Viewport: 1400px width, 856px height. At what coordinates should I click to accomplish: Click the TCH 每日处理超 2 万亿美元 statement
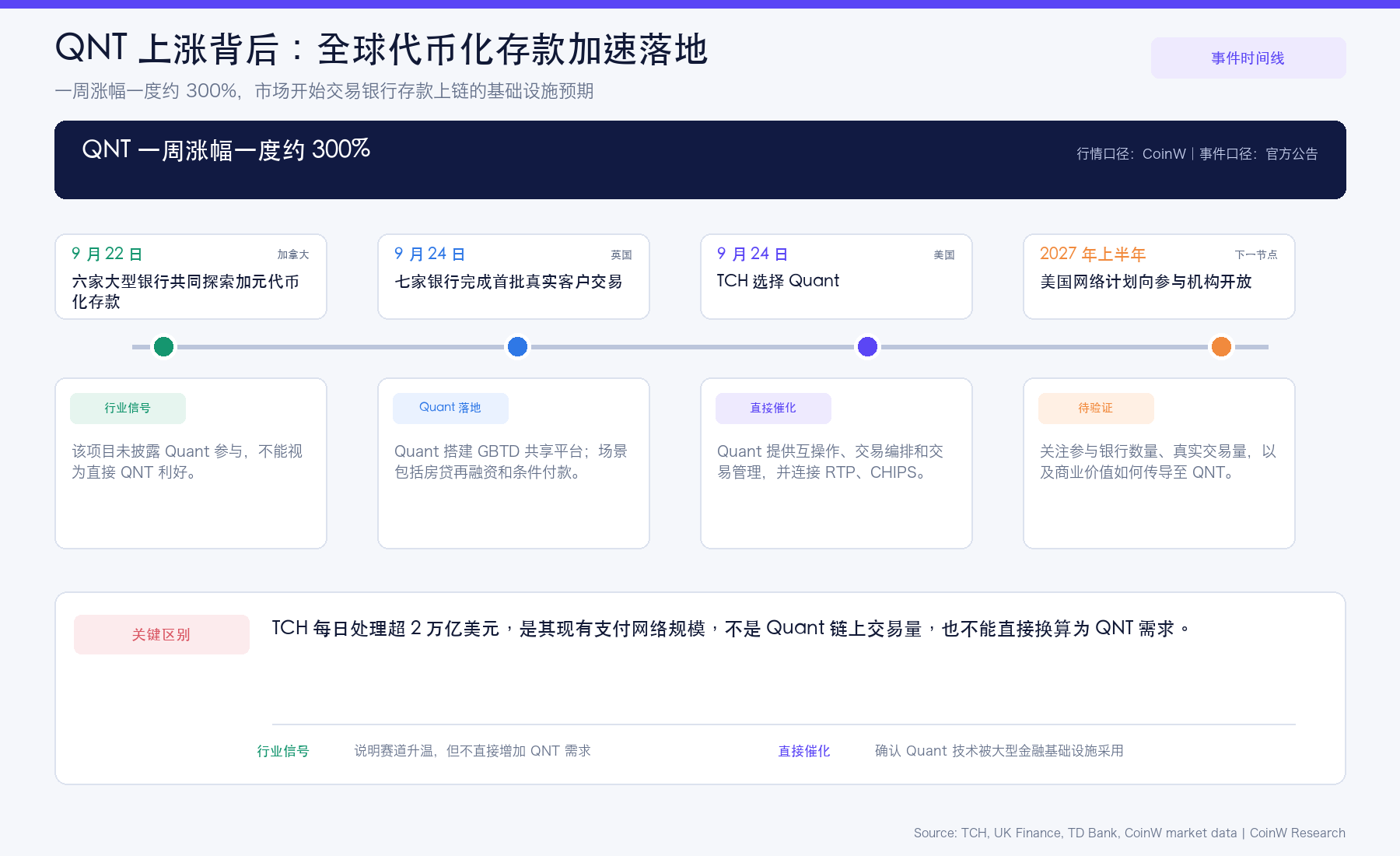point(730,629)
